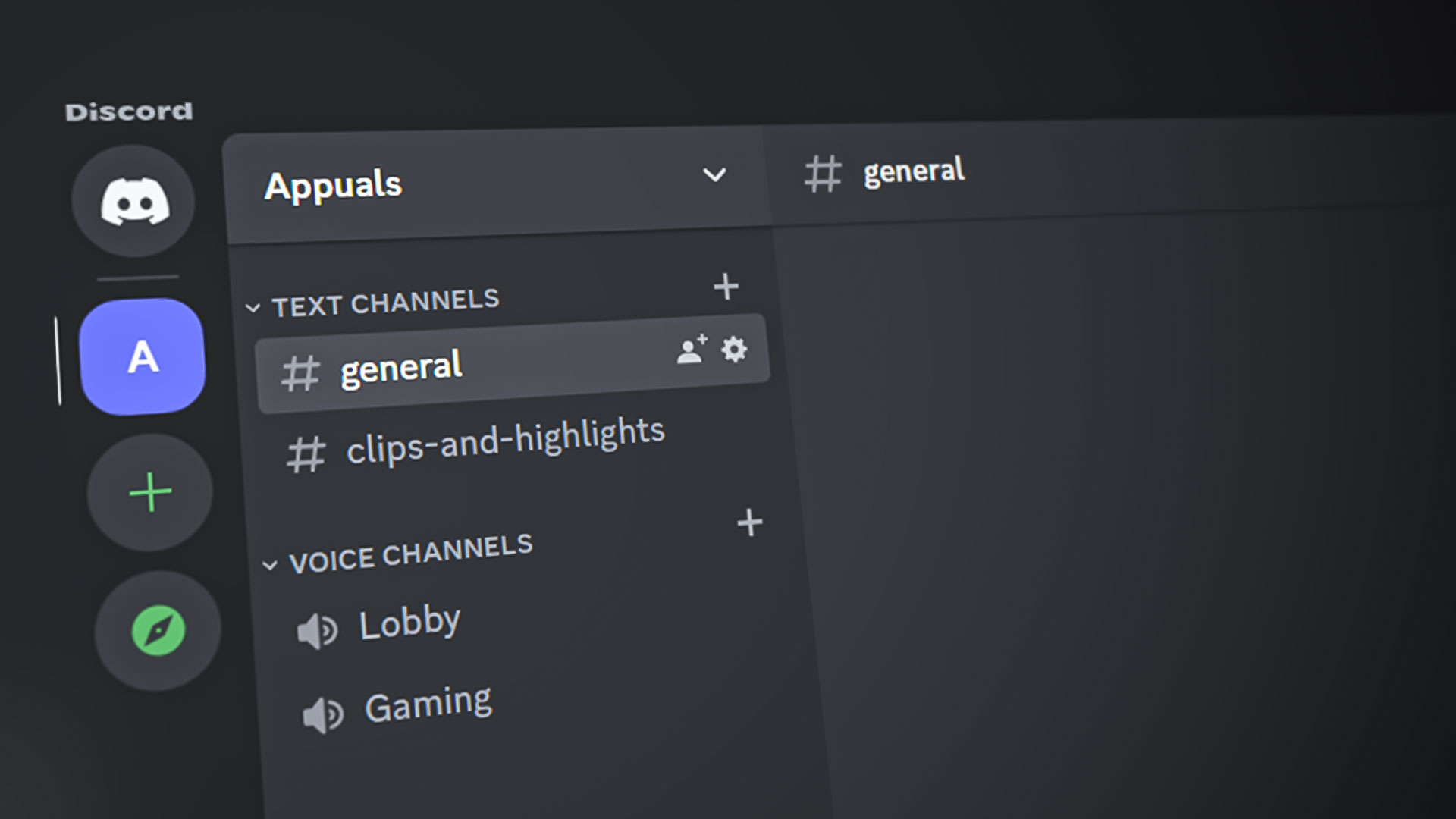Join the Gaming voice channel
1456x819 pixels.
coord(428,704)
